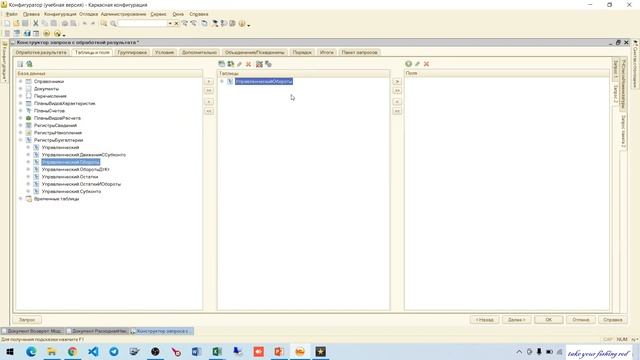Click the create nested query icon above Таблицы
The image size is (640, 360).
[221, 64]
